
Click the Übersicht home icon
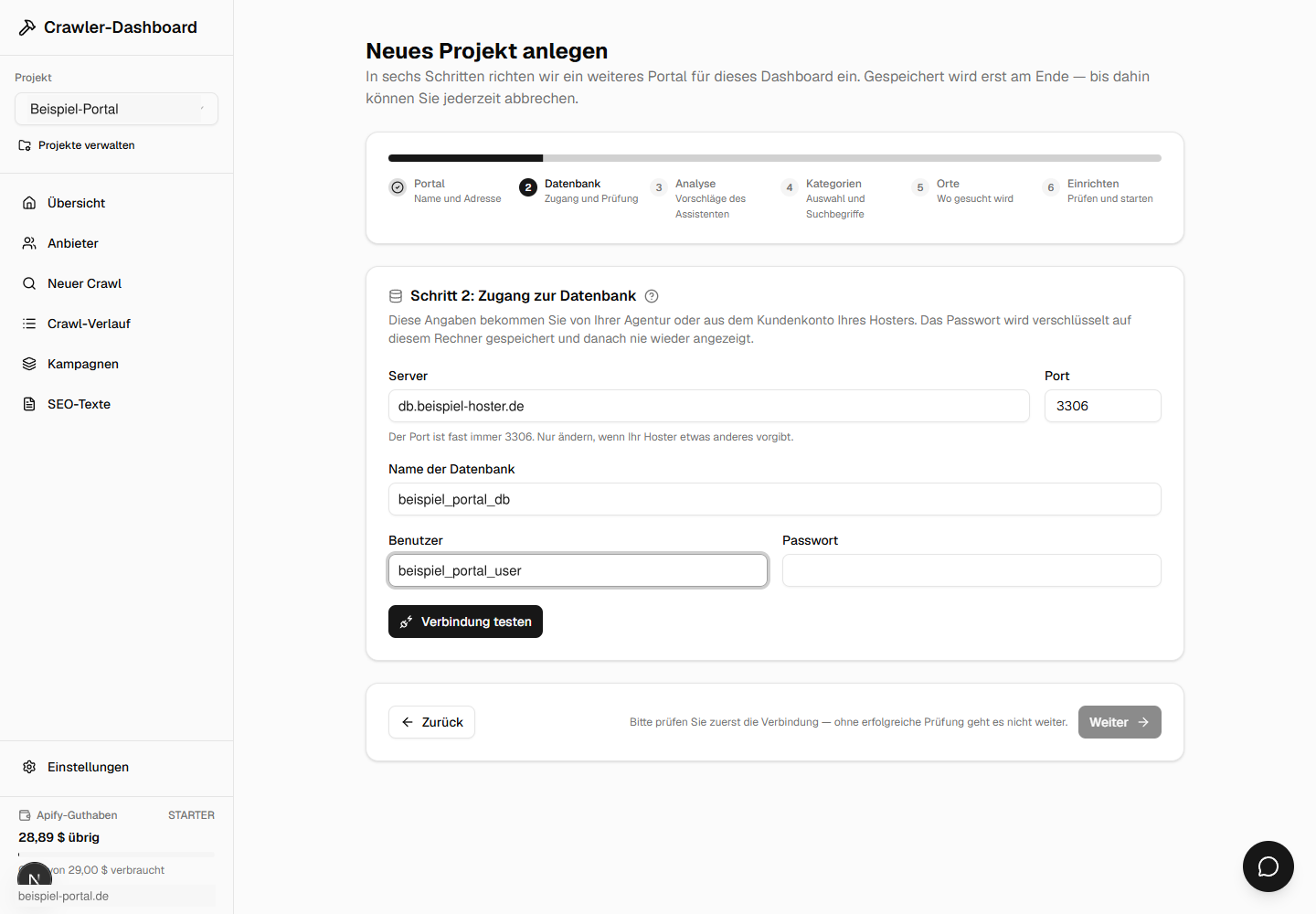[x=29, y=203]
